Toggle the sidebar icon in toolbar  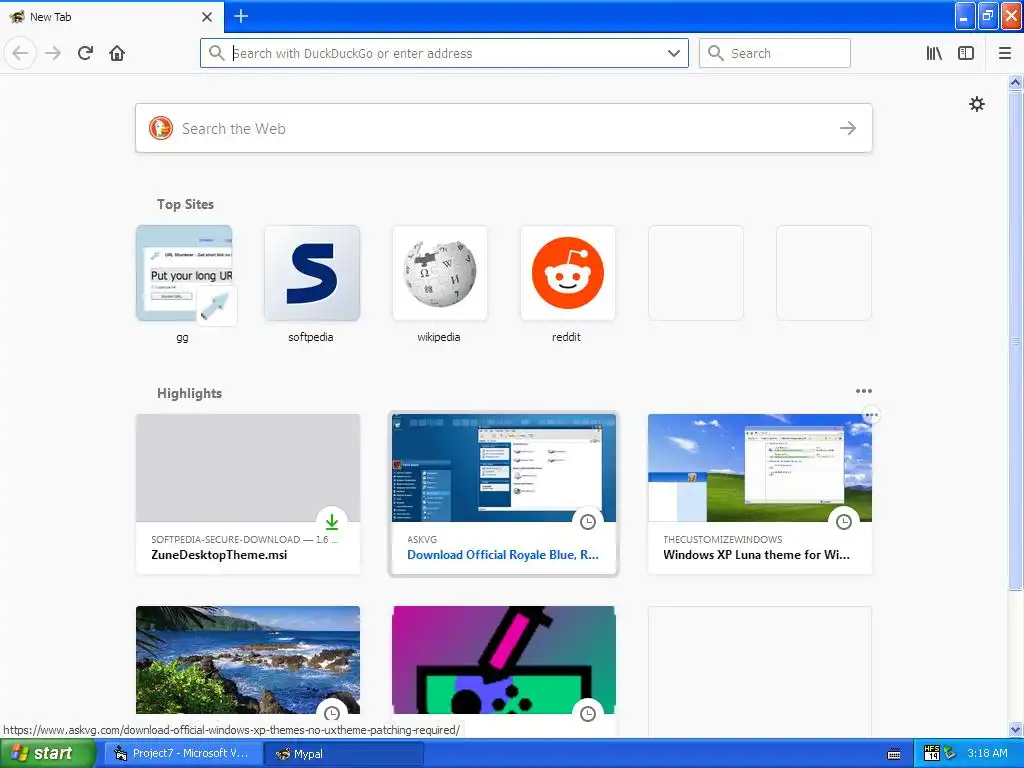click(x=966, y=53)
